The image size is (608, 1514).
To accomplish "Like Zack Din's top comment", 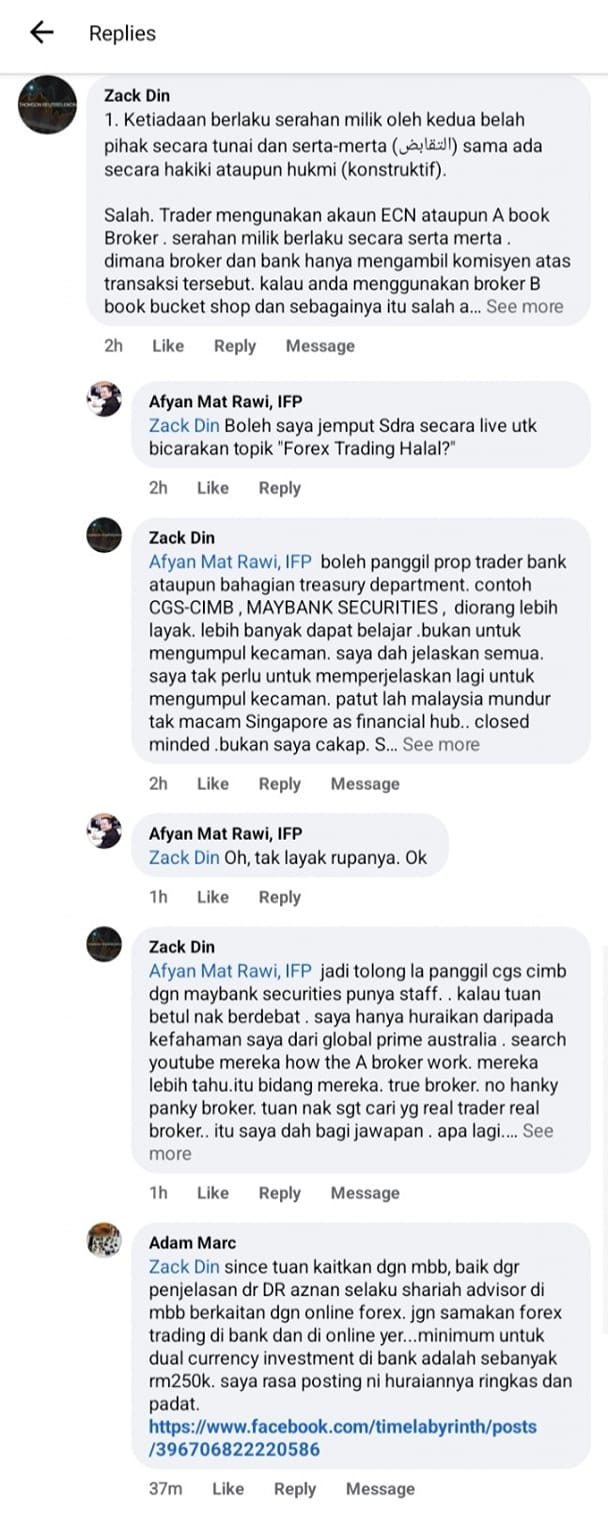I will [168, 346].
